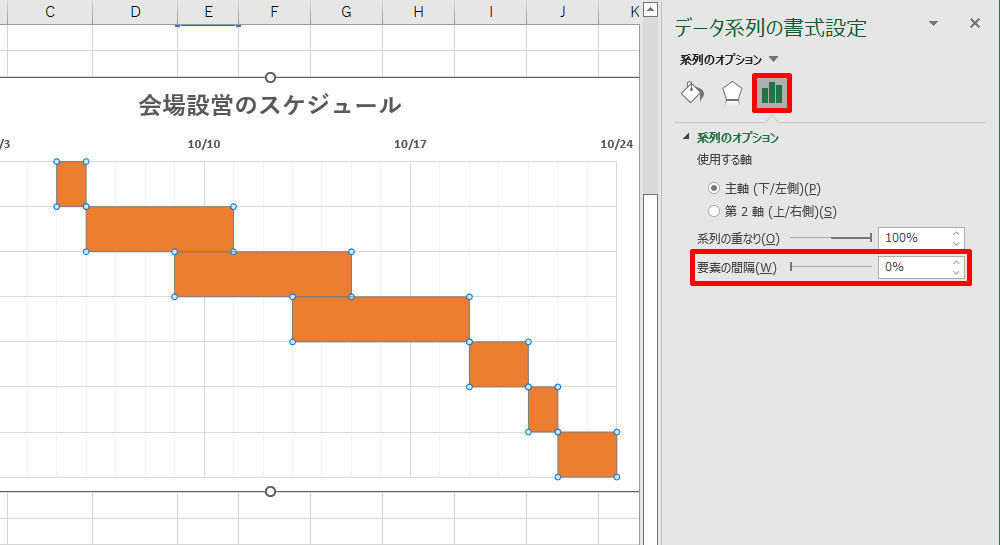Screen dimensions: 1000x545
Task: Select column J header
Action: click(x=562, y=11)
